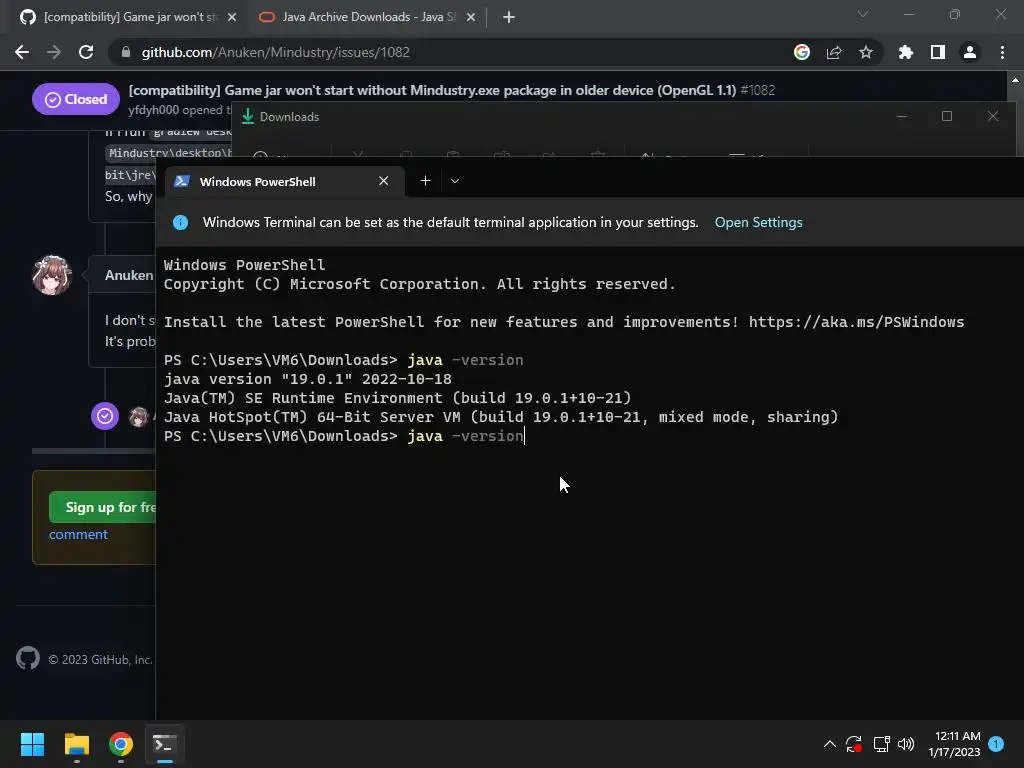The image size is (1024, 768).
Task: Expand Chrome tab search chevron
Action: click(863, 14)
